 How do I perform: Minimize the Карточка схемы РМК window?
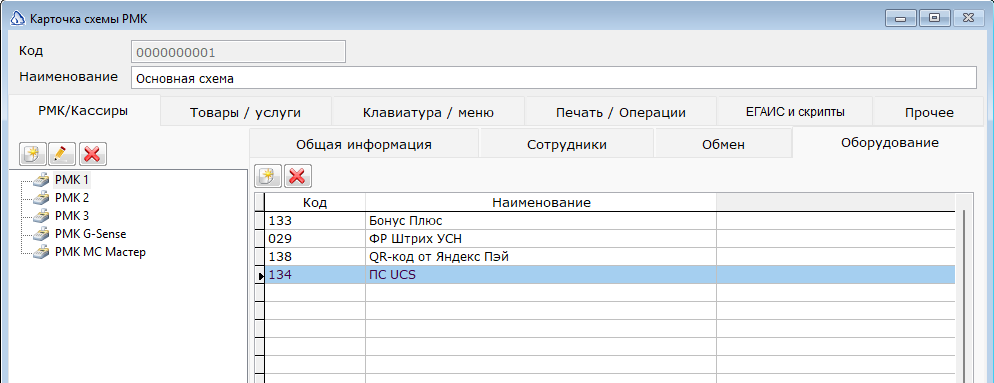(x=900, y=18)
